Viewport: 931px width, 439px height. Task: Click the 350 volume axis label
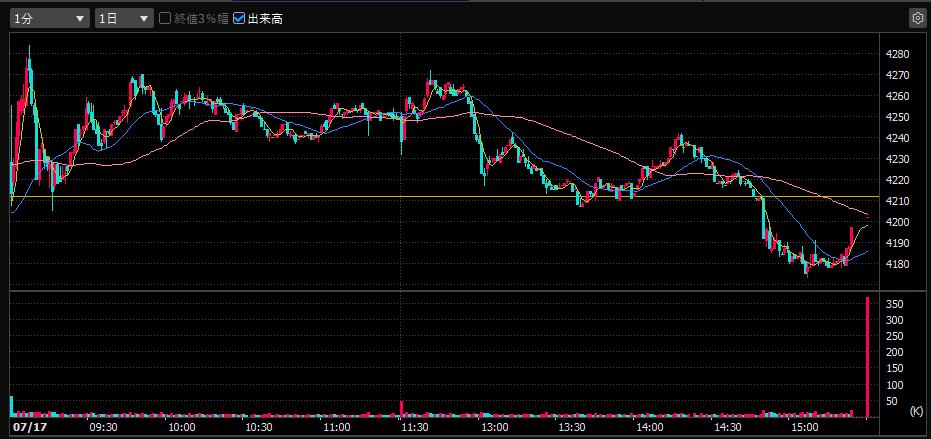[x=895, y=304]
